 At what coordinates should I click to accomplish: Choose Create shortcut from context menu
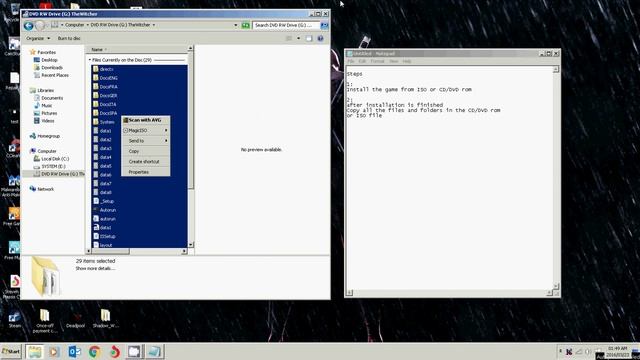(x=146, y=162)
